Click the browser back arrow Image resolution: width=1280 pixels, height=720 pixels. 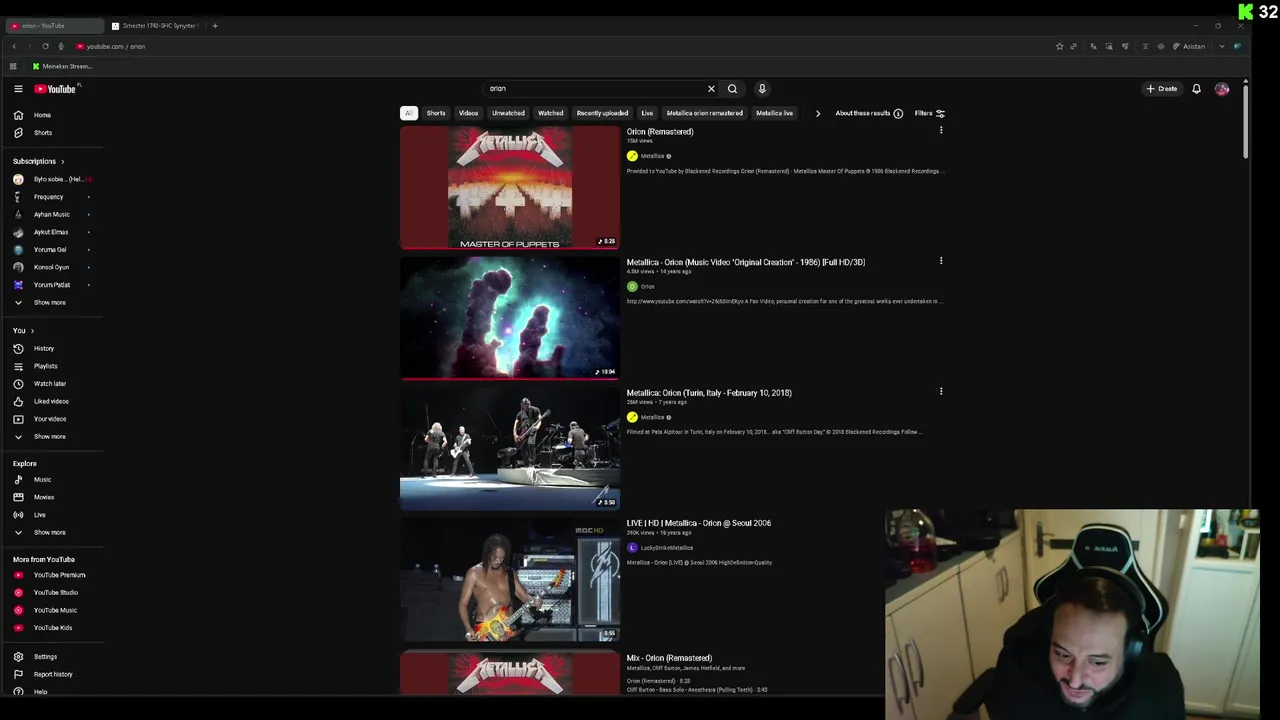14,46
